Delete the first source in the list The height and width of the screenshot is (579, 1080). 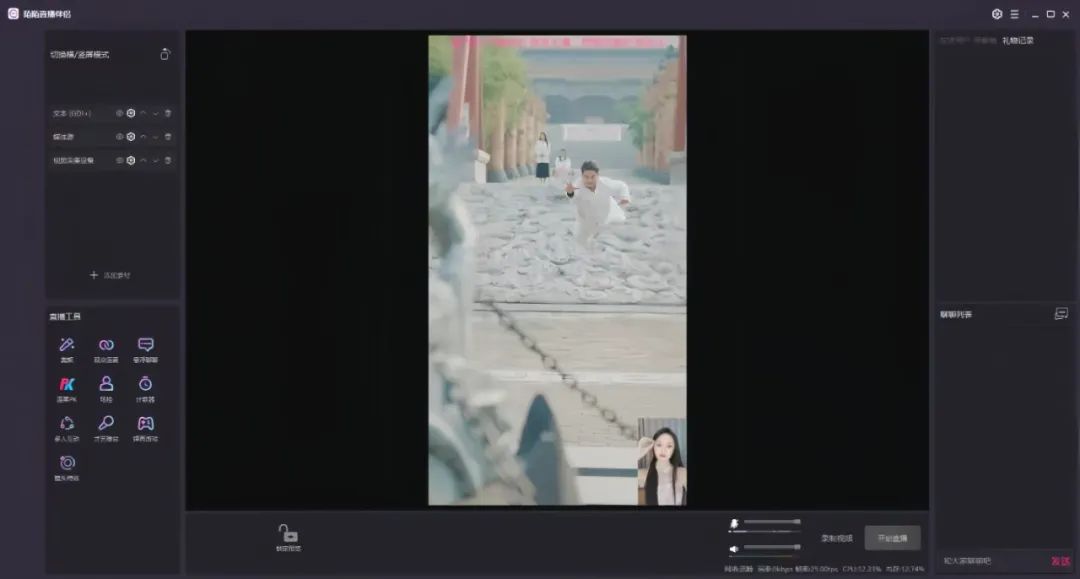168,113
